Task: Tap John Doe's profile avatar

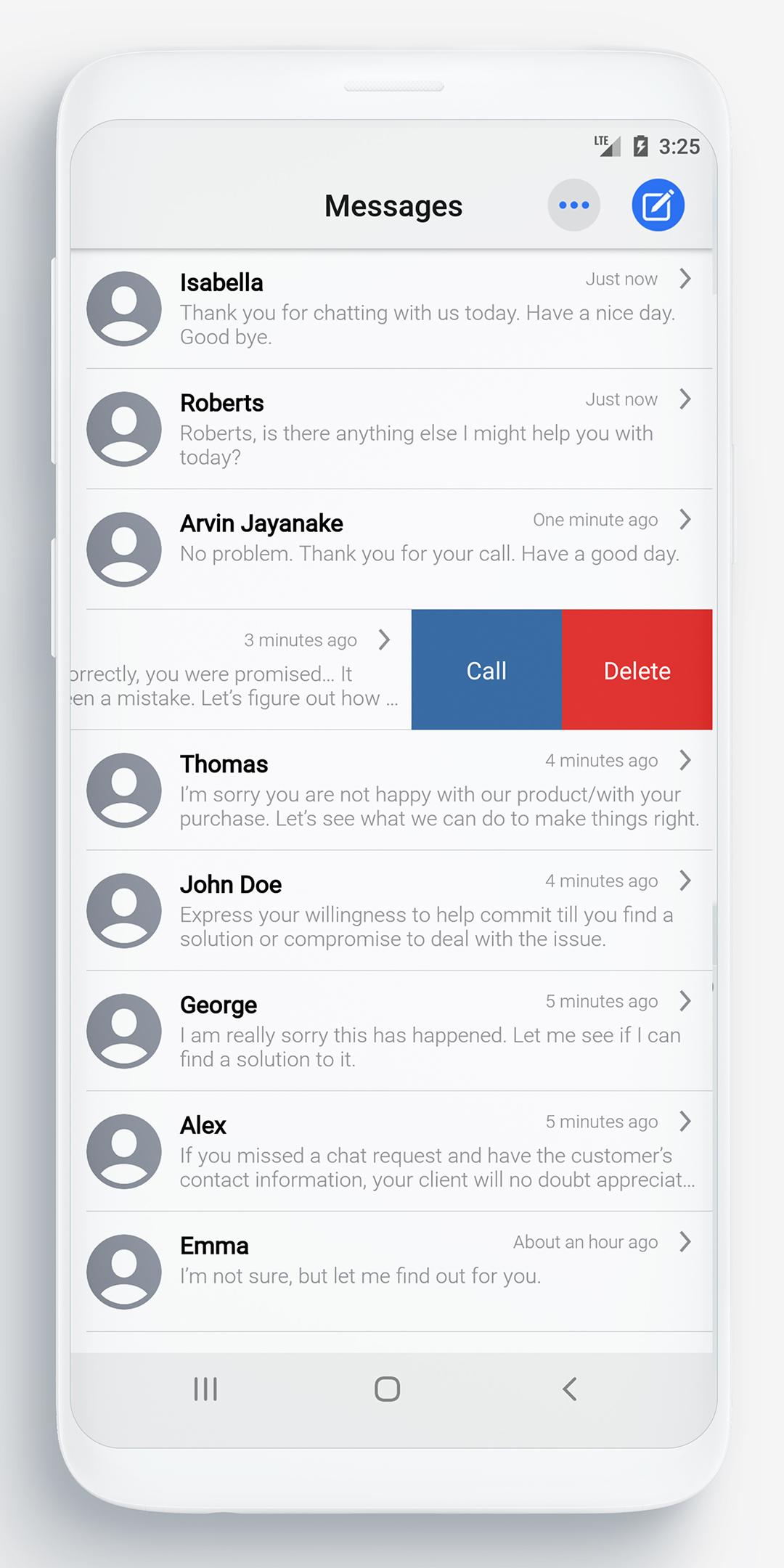Action: coord(124,911)
